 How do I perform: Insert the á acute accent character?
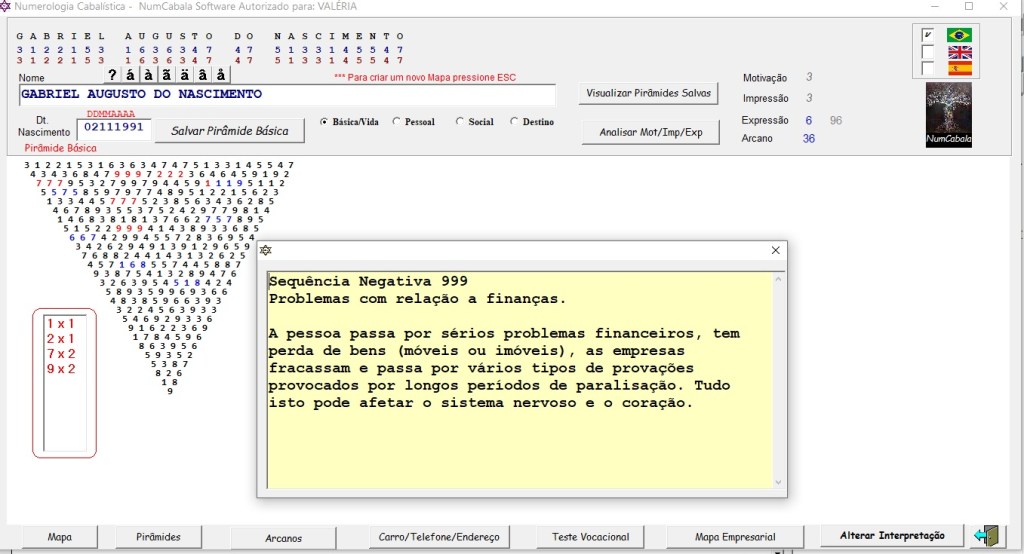[131, 75]
